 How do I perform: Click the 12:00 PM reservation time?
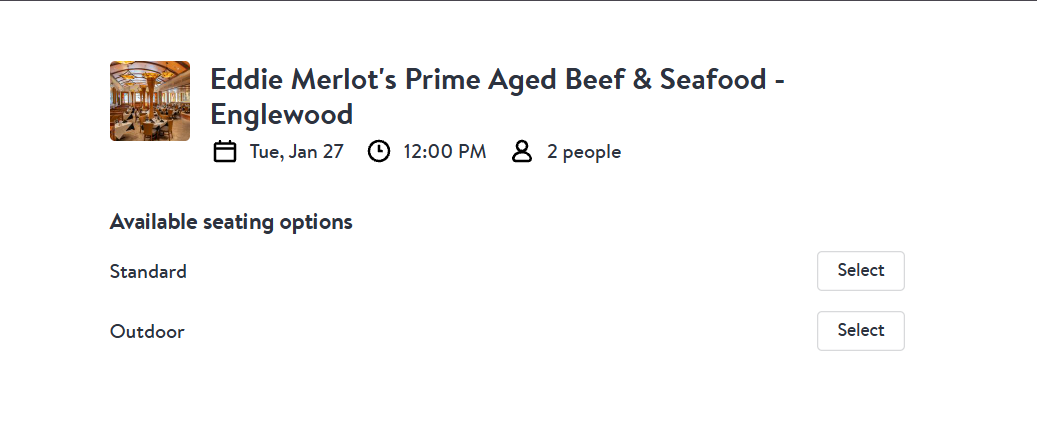445,152
